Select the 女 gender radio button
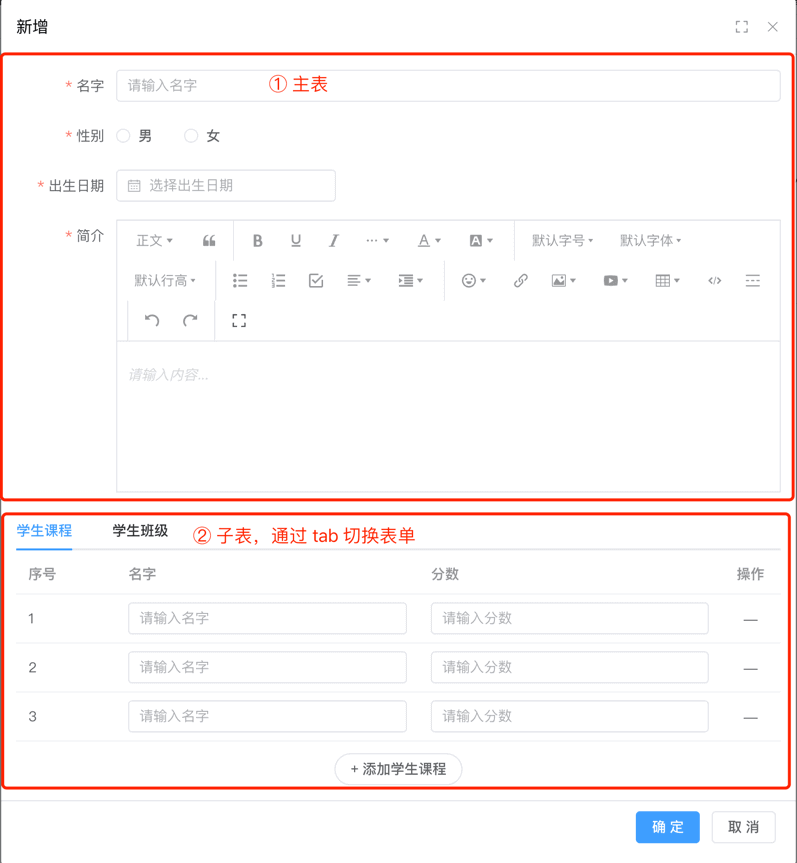The height and width of the screenshot is (863, 797). [191, 136]
